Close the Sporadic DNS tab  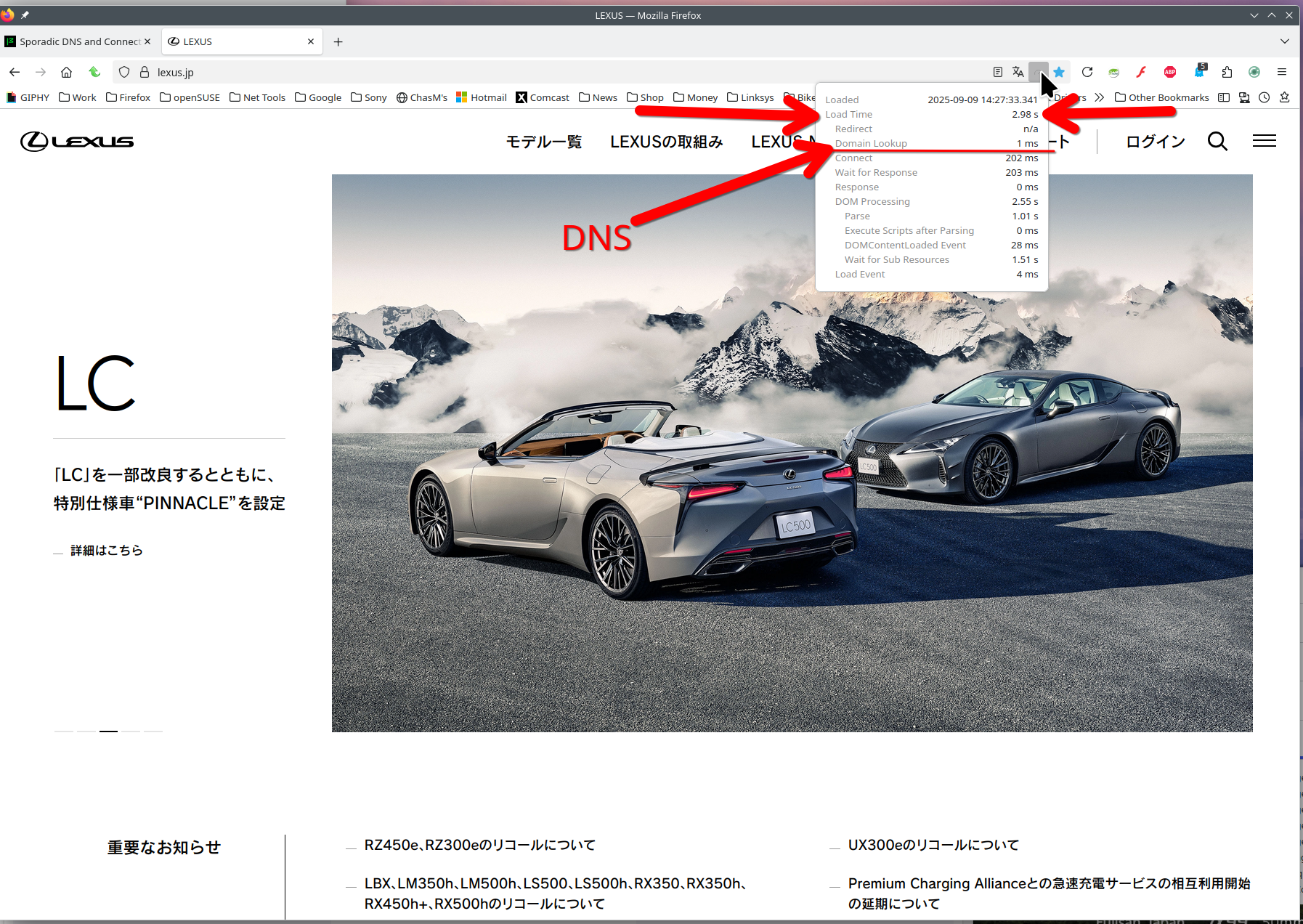(x=147, y=41)
